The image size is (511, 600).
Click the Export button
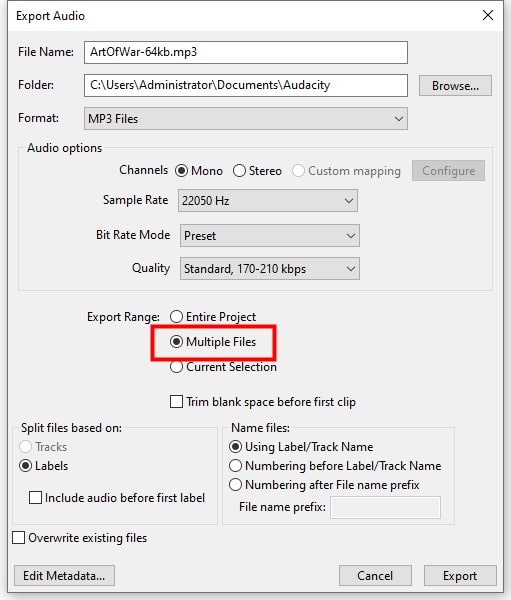coord(460,576)
